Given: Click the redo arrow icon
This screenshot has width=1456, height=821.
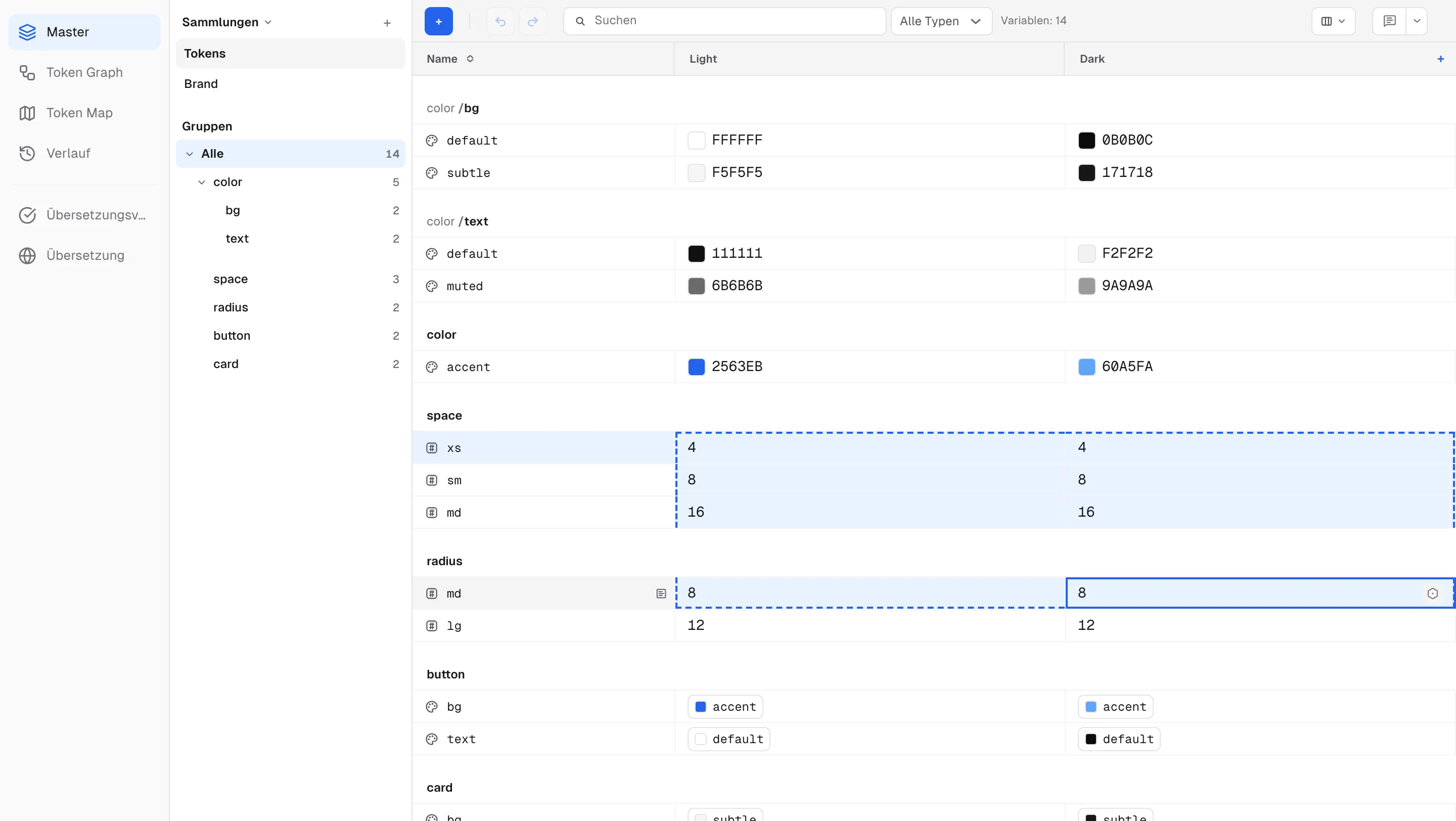Looking at the screenshot, I should tap(532, 21).
